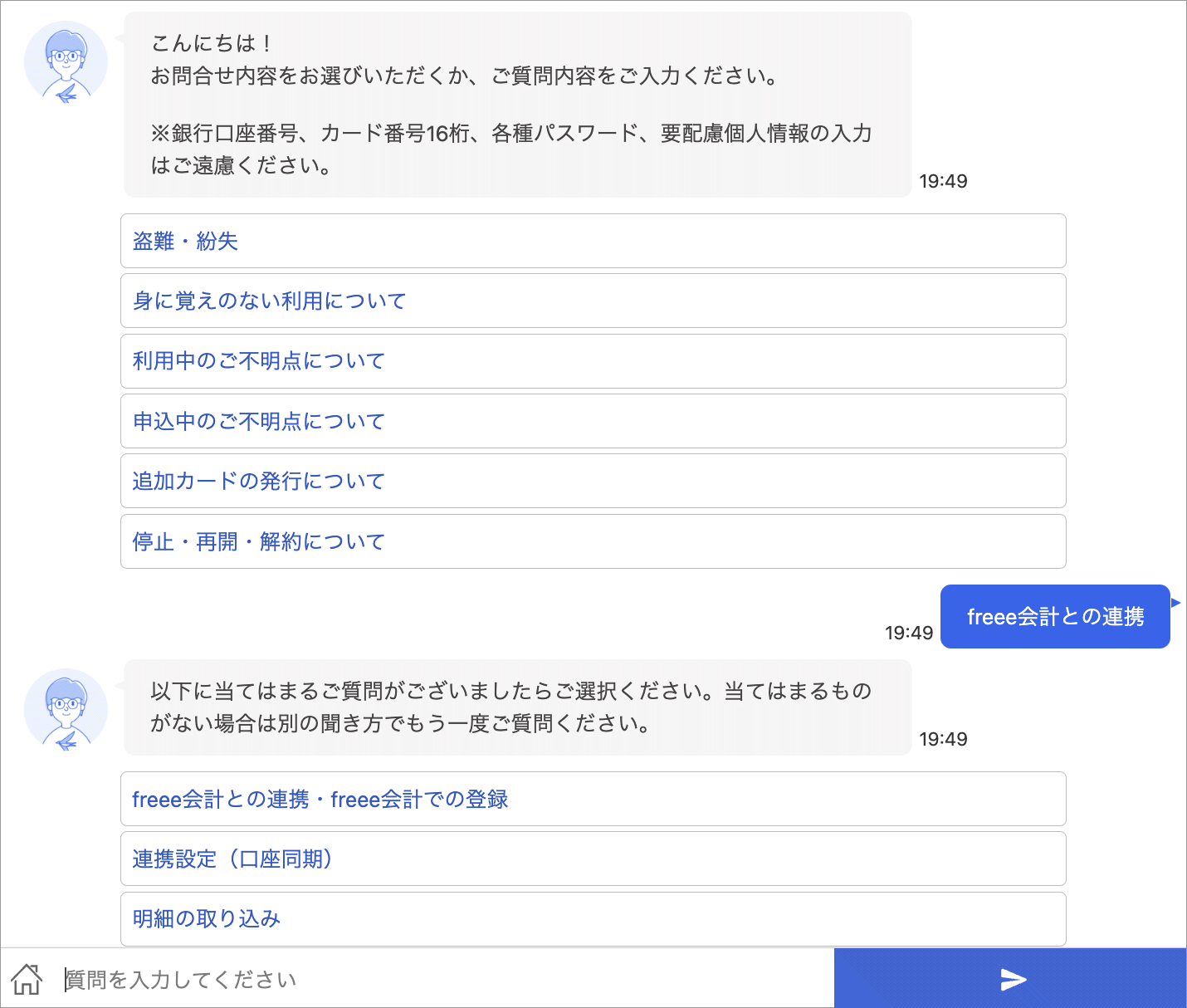Focus the 質問を入力してください input field

tap(444, 979)
